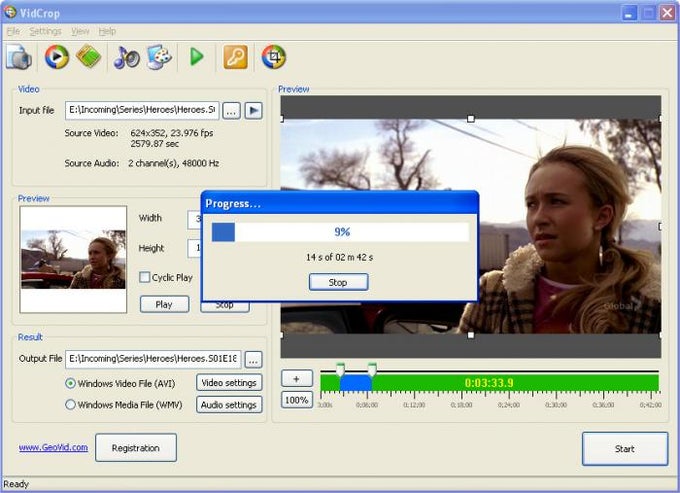Open the Help menu
Viewport: 680px width, 493px height.
tap(107, 31)
